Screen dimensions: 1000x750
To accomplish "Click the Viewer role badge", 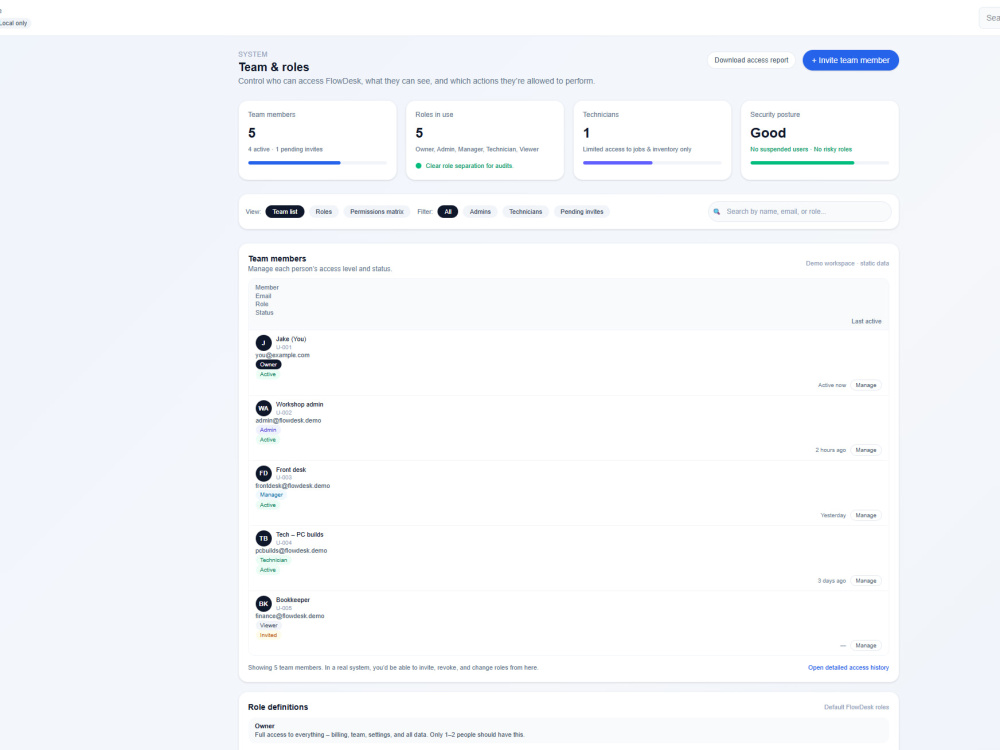I will click(x=268, y=626).
